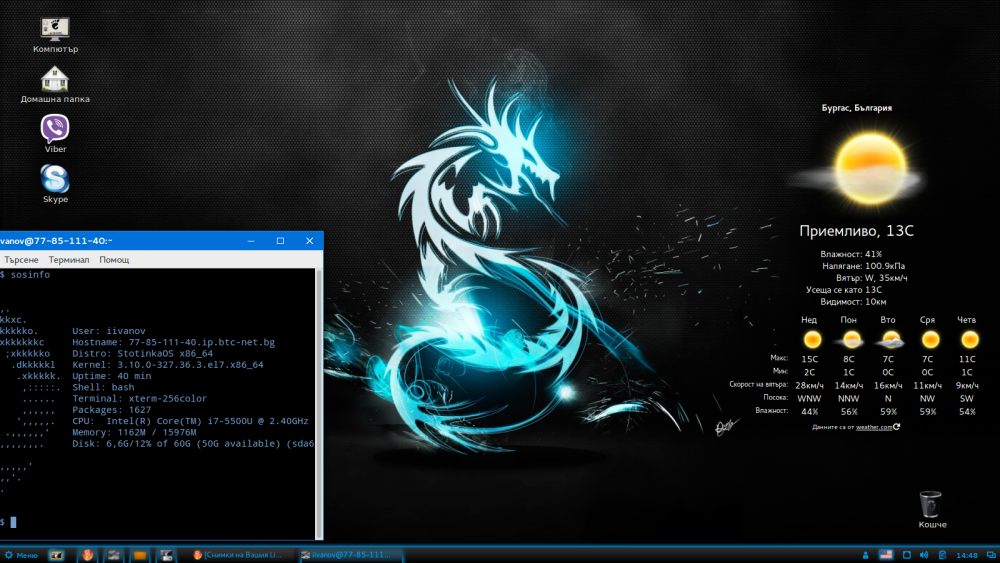Open the Търсене menu in terminal

[x=21, y=260]
